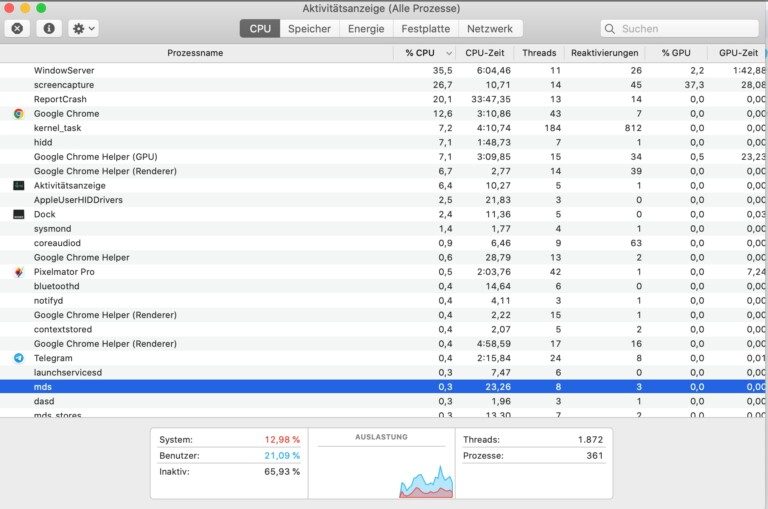The height and width of the screenshot is (509, 768).
Task: Click the Auslastung CPU load graph
Action: coord(382,473)
